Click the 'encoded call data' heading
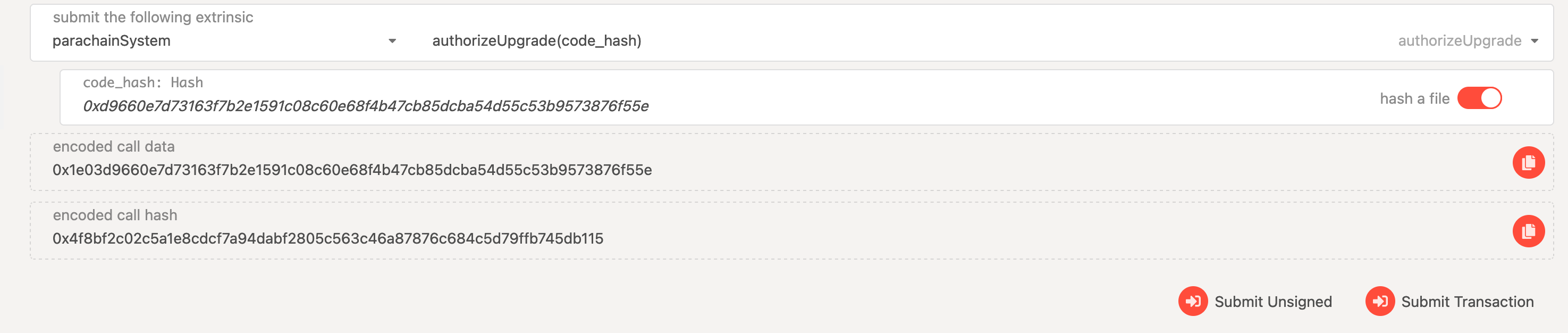The width and height of the screenshot is (1568, 333). (x=114, y=147)
